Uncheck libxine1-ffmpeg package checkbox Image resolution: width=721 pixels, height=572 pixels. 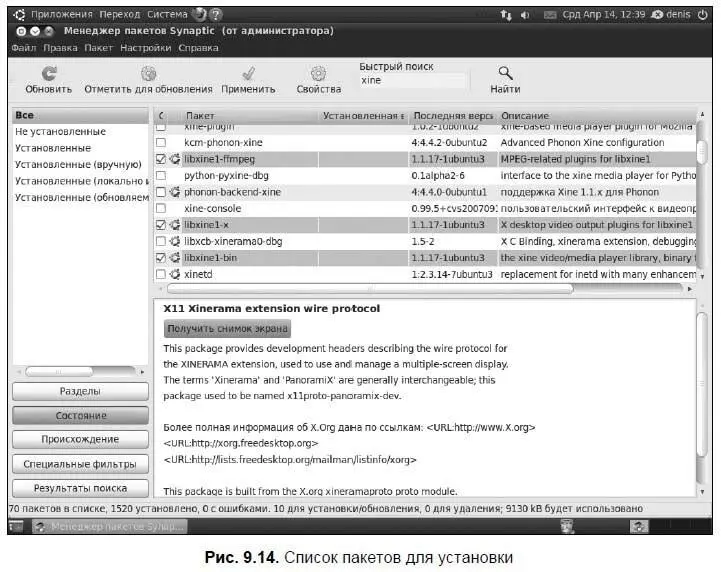[161, 159]
